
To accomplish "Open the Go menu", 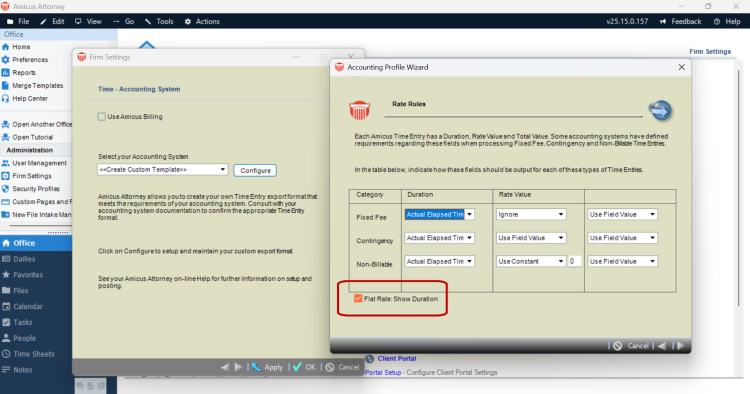I will click(x=124, y=22).
